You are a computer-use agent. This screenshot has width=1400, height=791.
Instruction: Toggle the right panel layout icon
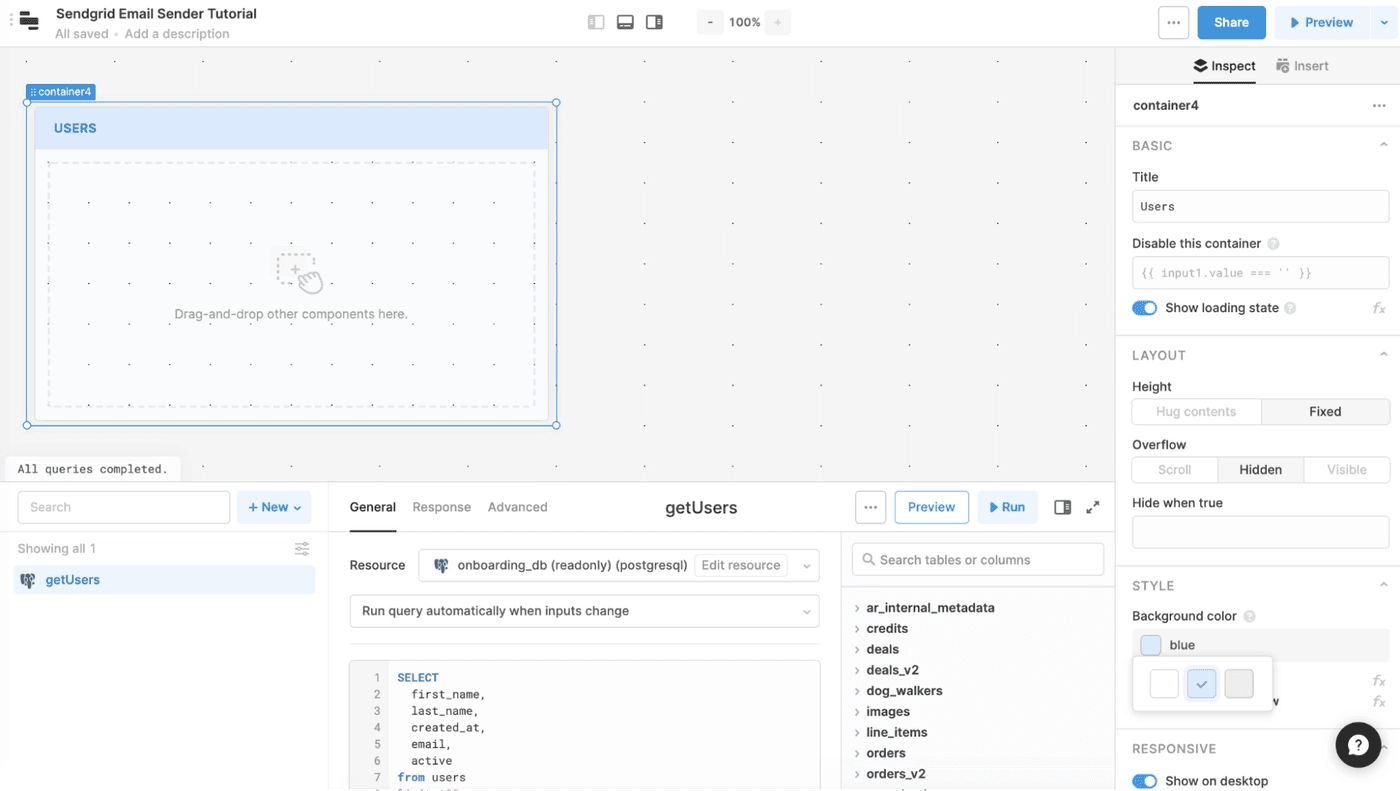pyautogui.click(x=655, y=21)
